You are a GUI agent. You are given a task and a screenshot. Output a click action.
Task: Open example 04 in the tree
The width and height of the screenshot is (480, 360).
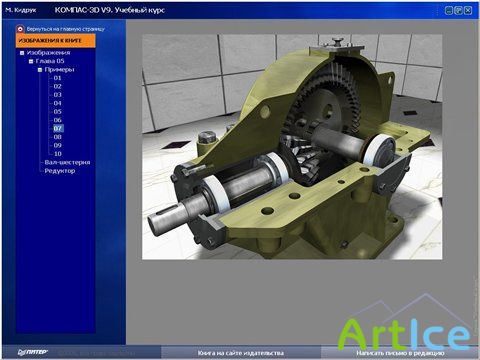tap(58, 103)
